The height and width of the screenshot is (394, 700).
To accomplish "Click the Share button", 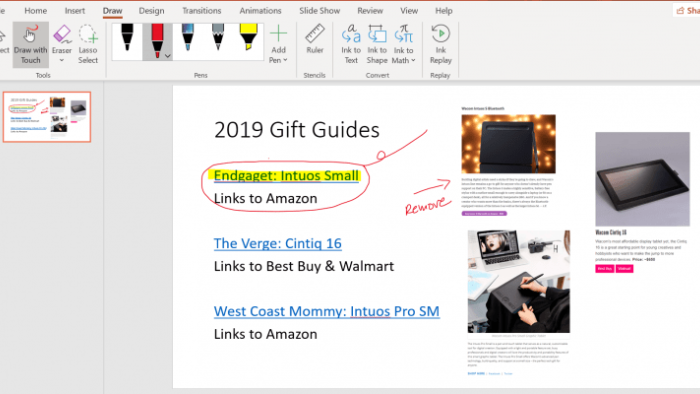I will 687,11.
